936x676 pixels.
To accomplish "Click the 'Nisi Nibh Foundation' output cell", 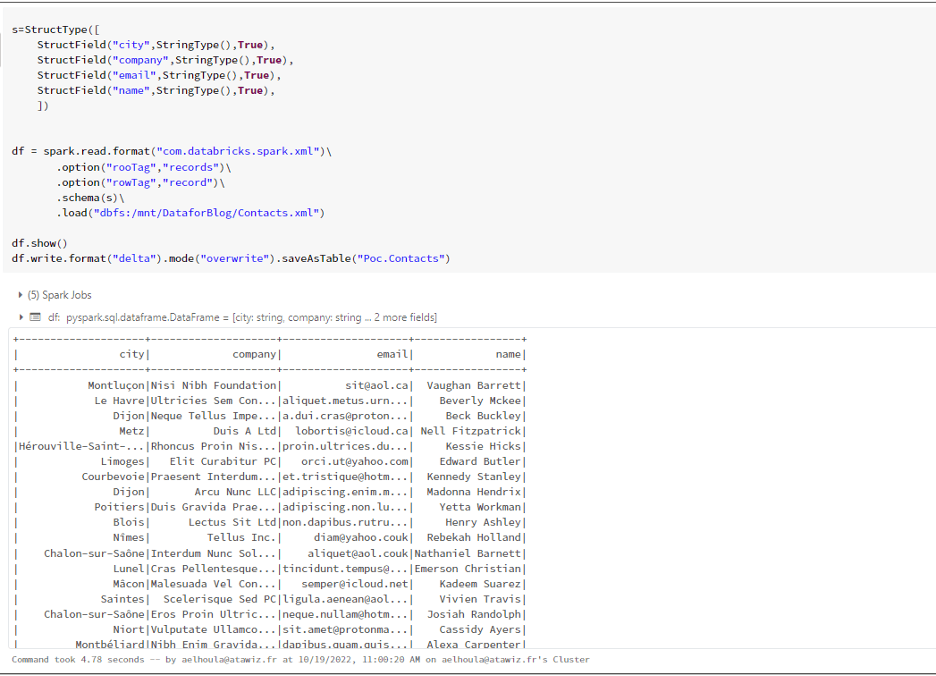I will pyautogui.click(x=214, y=385).
